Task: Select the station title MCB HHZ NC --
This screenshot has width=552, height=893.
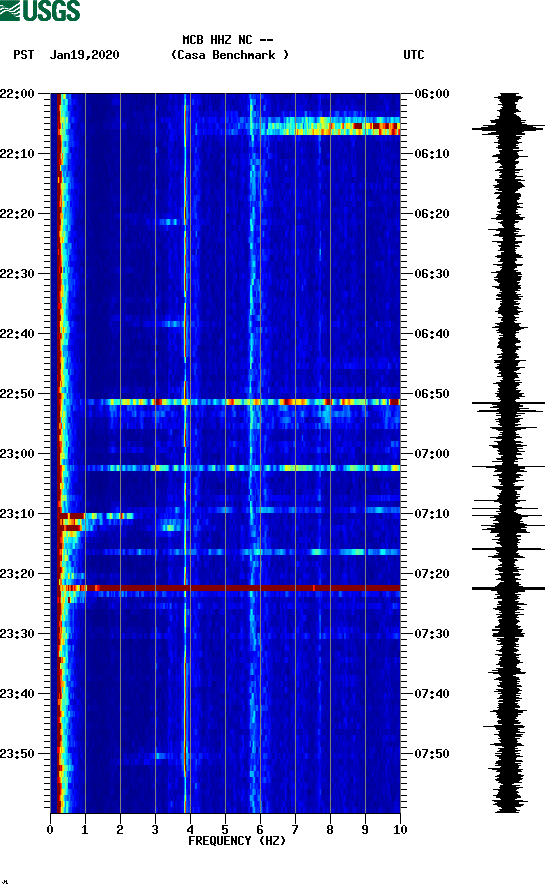Action: coord(228,40)
